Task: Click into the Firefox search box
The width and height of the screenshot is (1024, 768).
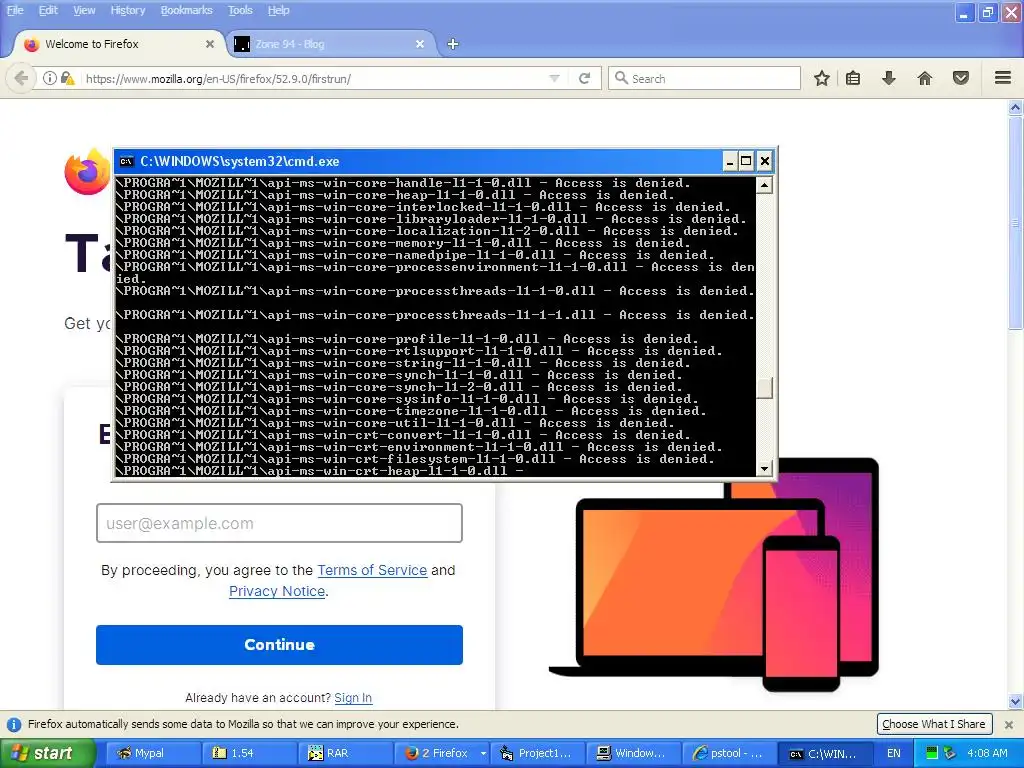Action: pos(705,78)
